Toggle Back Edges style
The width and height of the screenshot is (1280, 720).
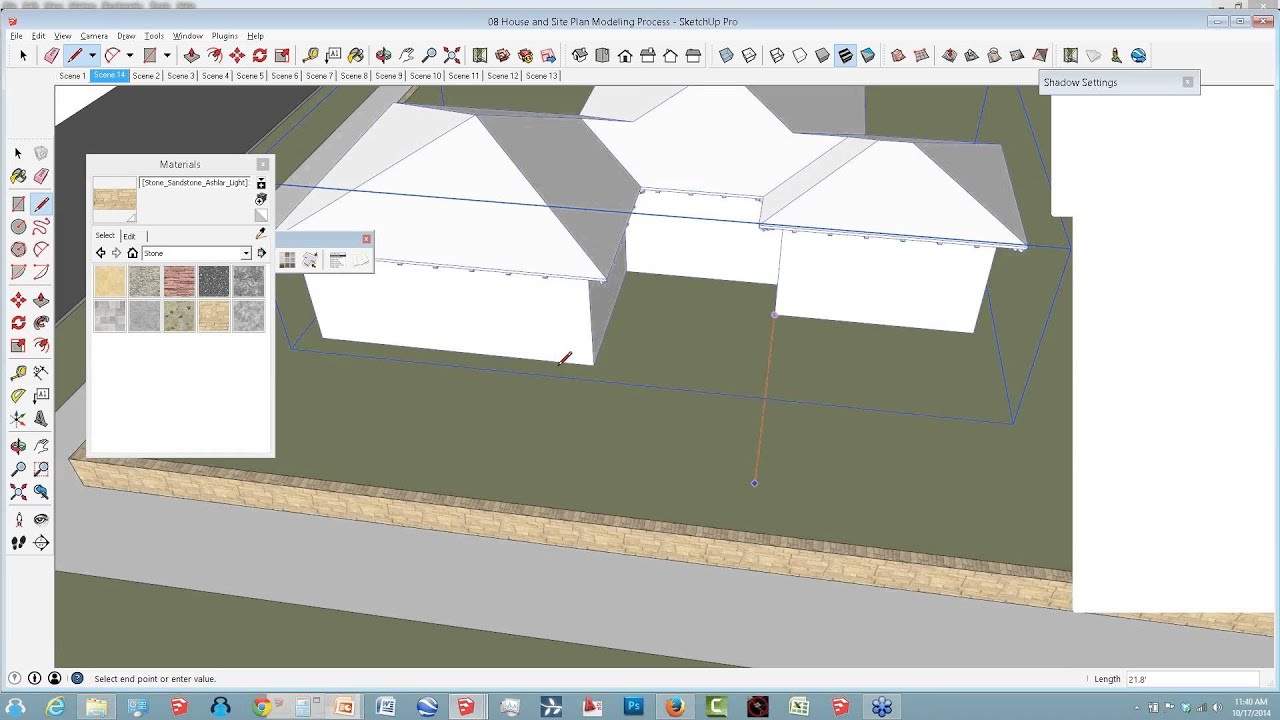[x=749, y=56]
